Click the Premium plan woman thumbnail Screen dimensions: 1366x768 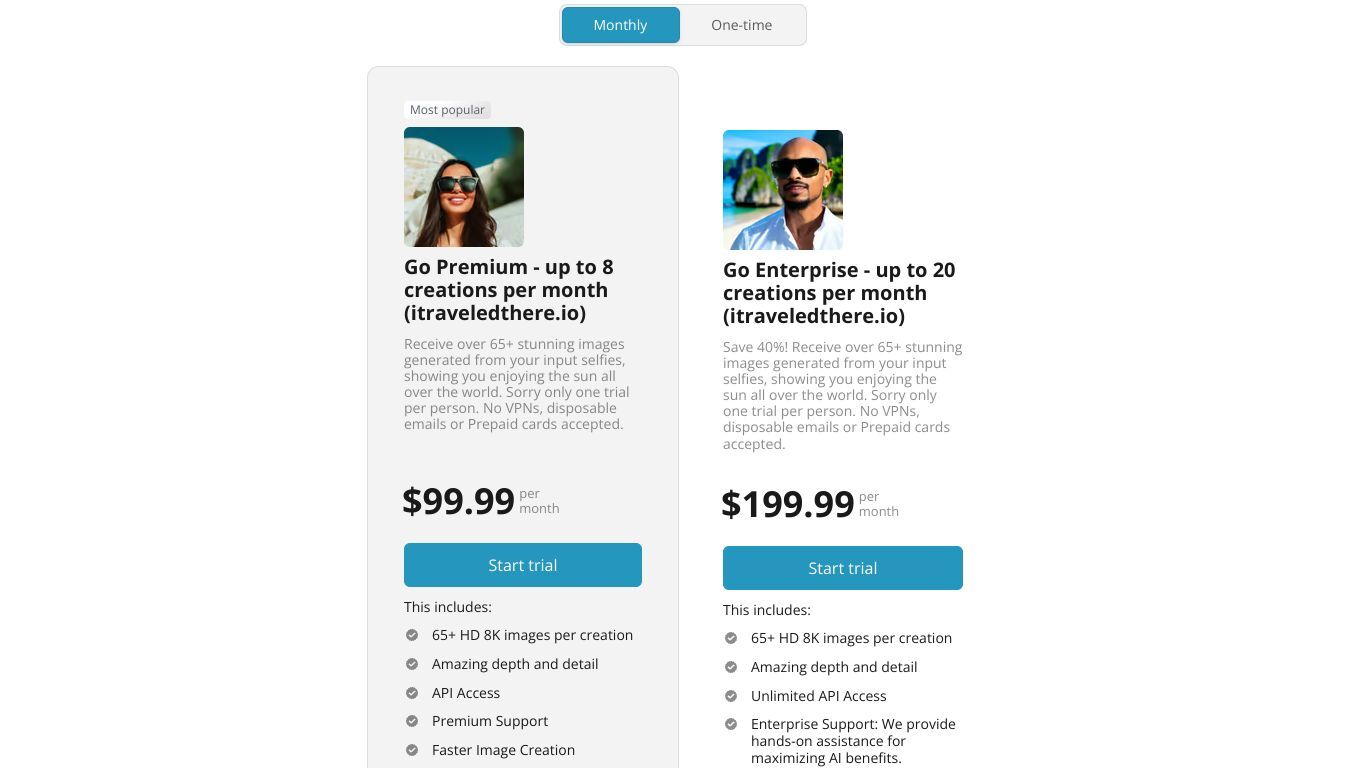(464, 187)
